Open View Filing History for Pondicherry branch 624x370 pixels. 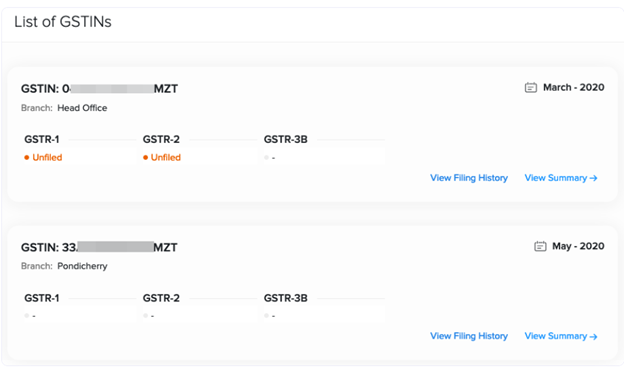(x=469, y=336)
